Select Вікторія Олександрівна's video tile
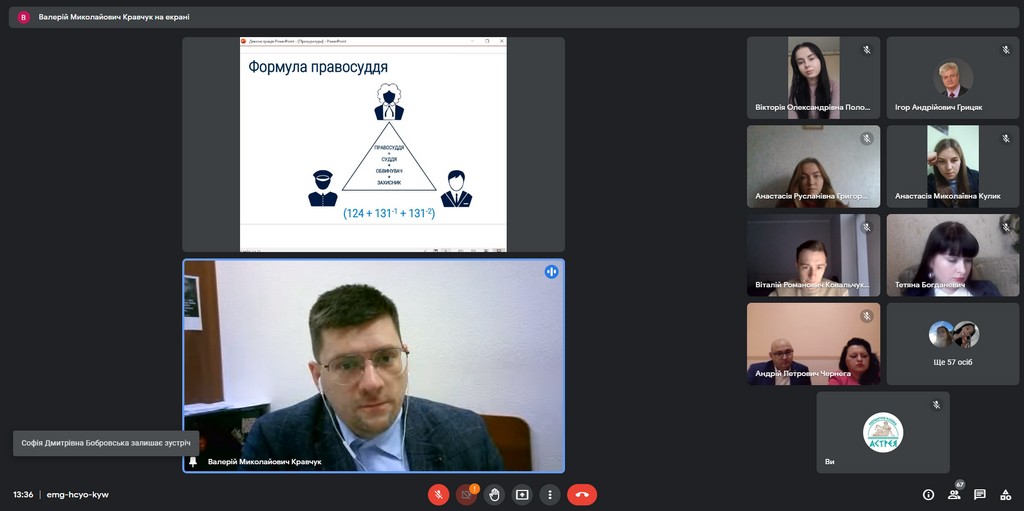The image size is (1024, 511). [x=813, y=78]
